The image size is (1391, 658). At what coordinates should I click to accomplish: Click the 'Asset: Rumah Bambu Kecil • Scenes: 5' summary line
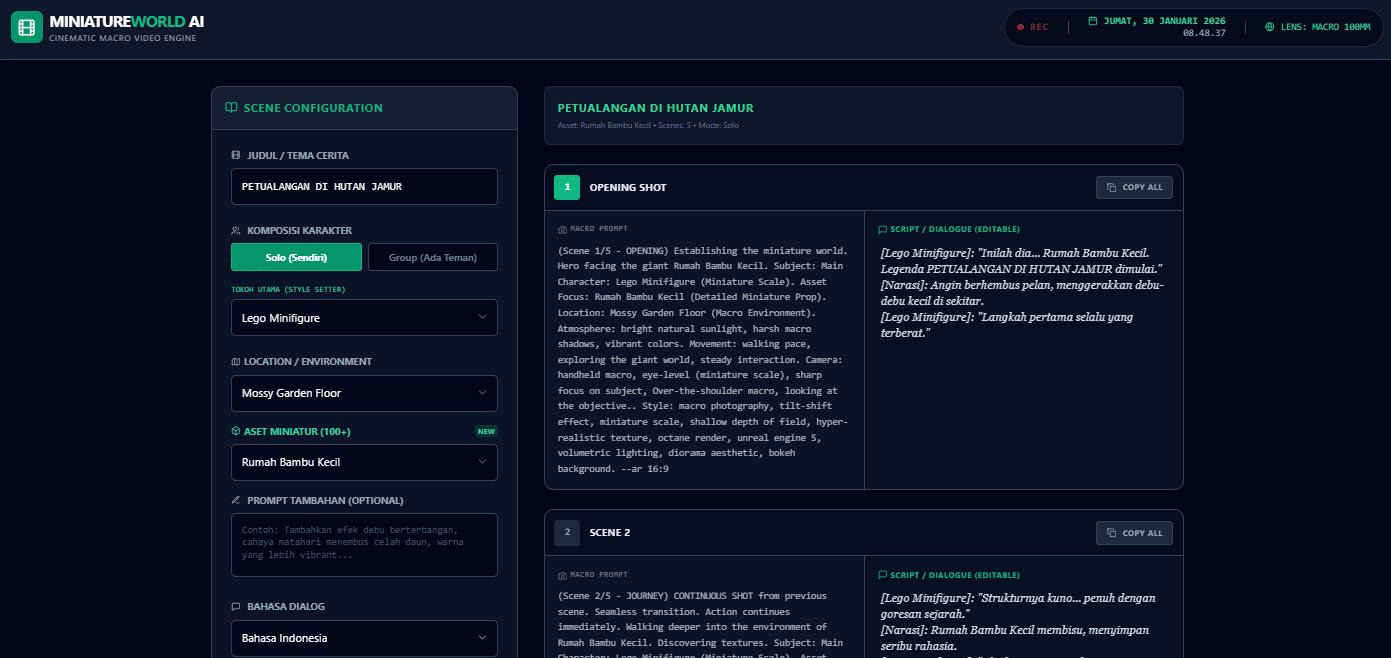tap(648, 125)
